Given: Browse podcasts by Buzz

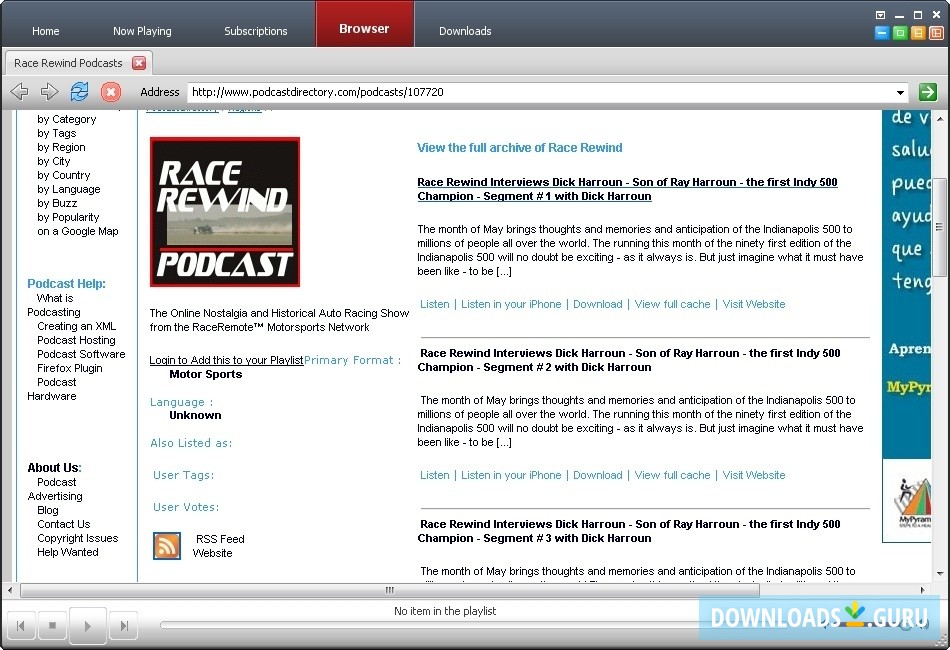Looking at the screenshot, I should (57, 203).
